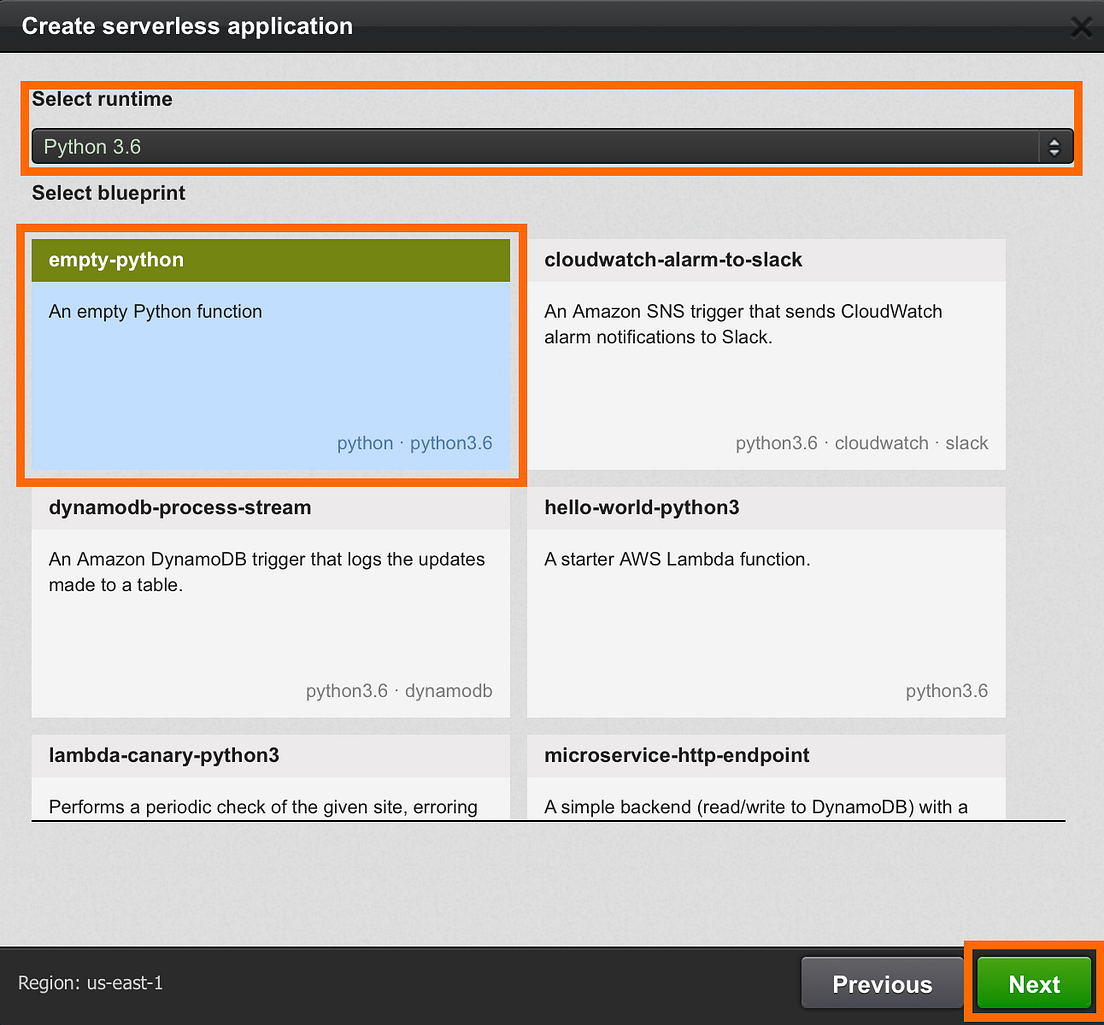
Task: Click the Select blueprint heading
Action: 108,192
